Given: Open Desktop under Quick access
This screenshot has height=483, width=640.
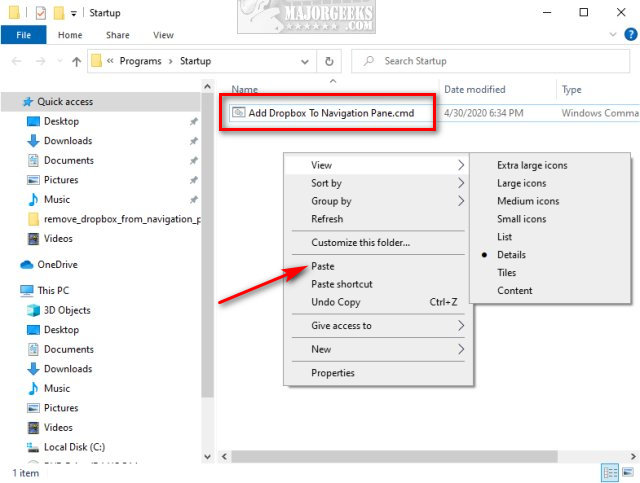Looking at the screenshot, I should (61, 121).
